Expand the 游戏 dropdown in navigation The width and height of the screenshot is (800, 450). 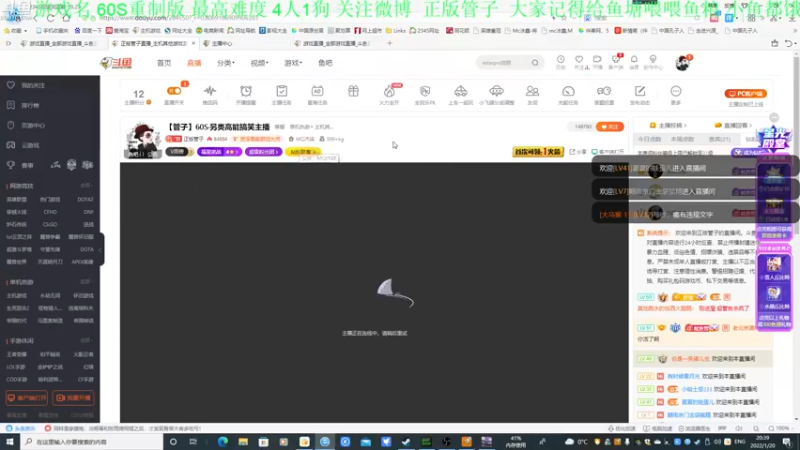[293, 63]
